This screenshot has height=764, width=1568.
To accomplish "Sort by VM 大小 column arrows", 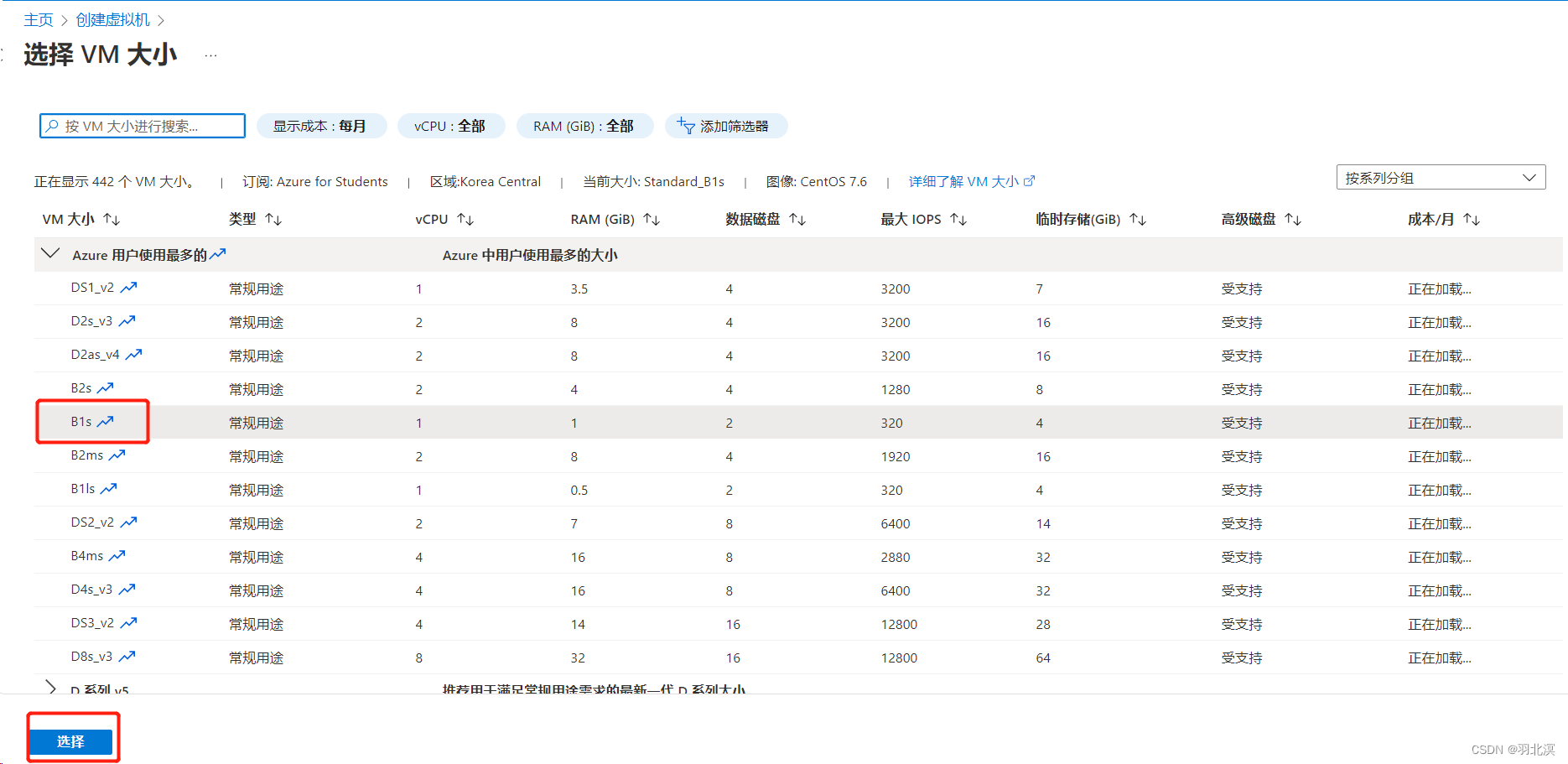I will [112, 219].
